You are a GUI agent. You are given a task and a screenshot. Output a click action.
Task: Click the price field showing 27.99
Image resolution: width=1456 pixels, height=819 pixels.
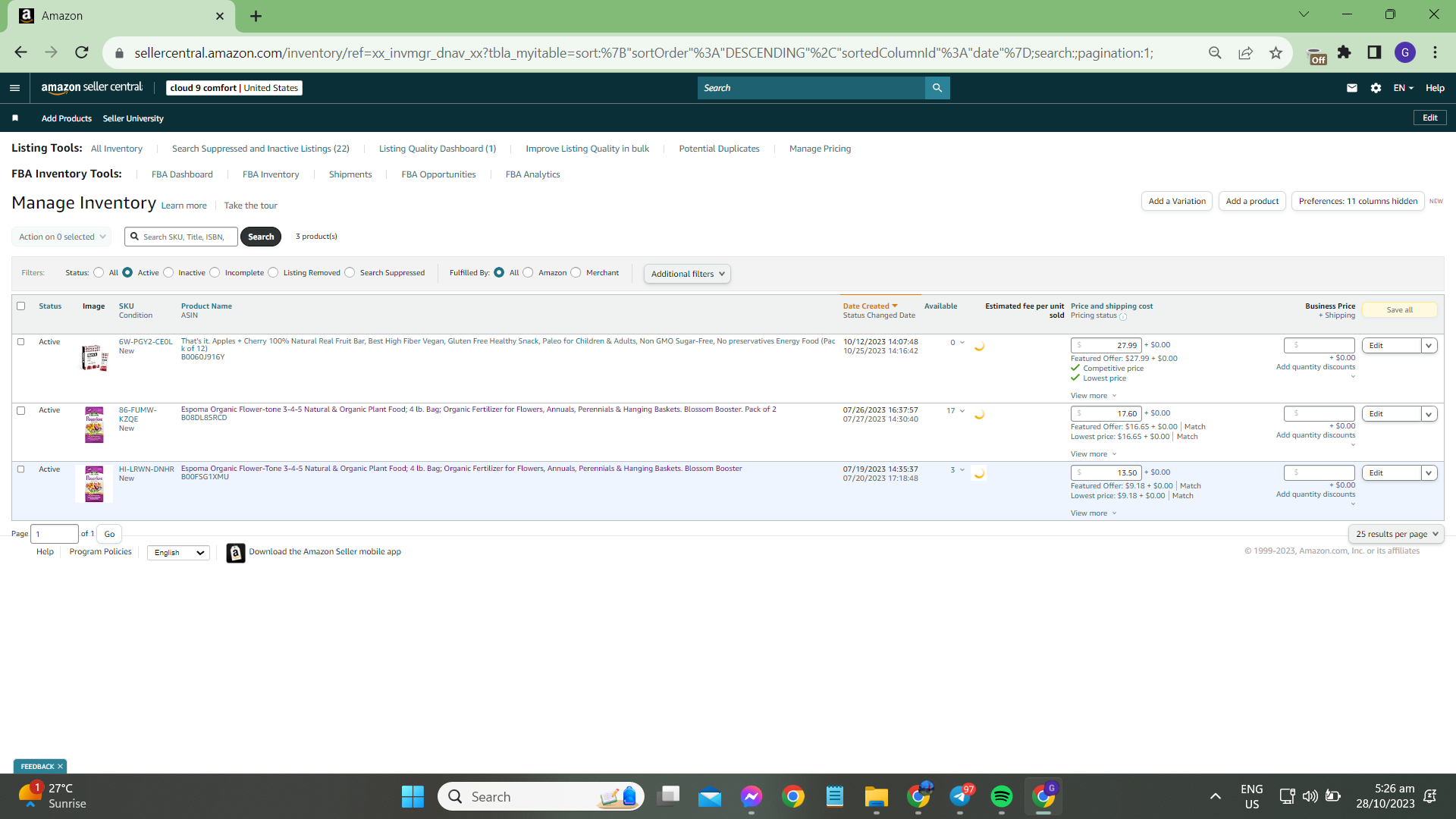point(1106,346)
